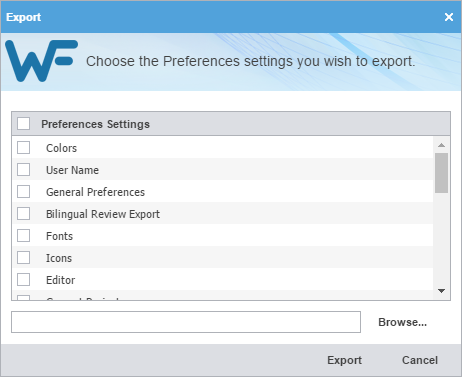
Task: Click the vertical scrollbar thumb
Action: click(x=441, y=173)
